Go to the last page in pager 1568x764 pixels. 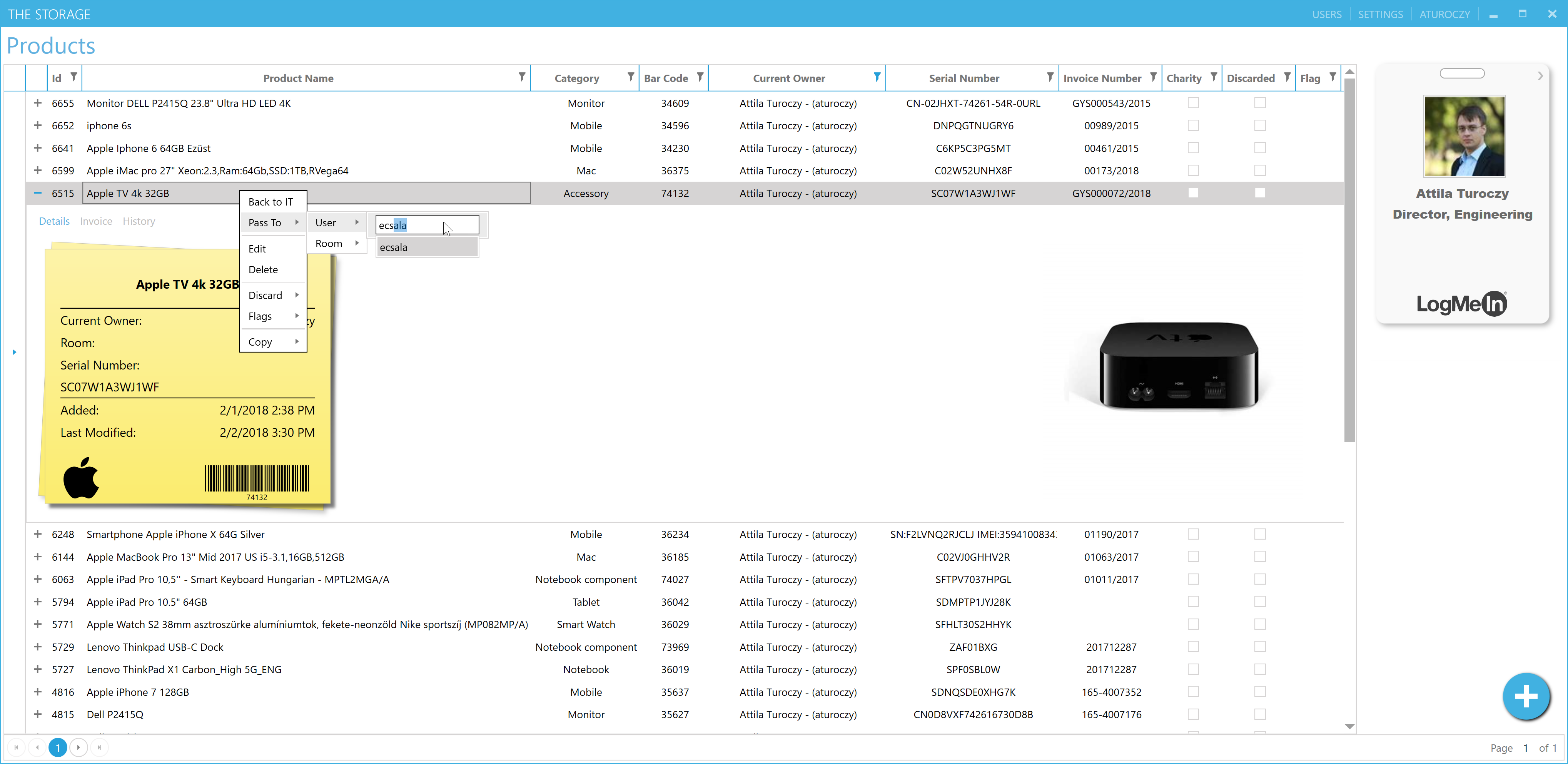pos(99,747)
